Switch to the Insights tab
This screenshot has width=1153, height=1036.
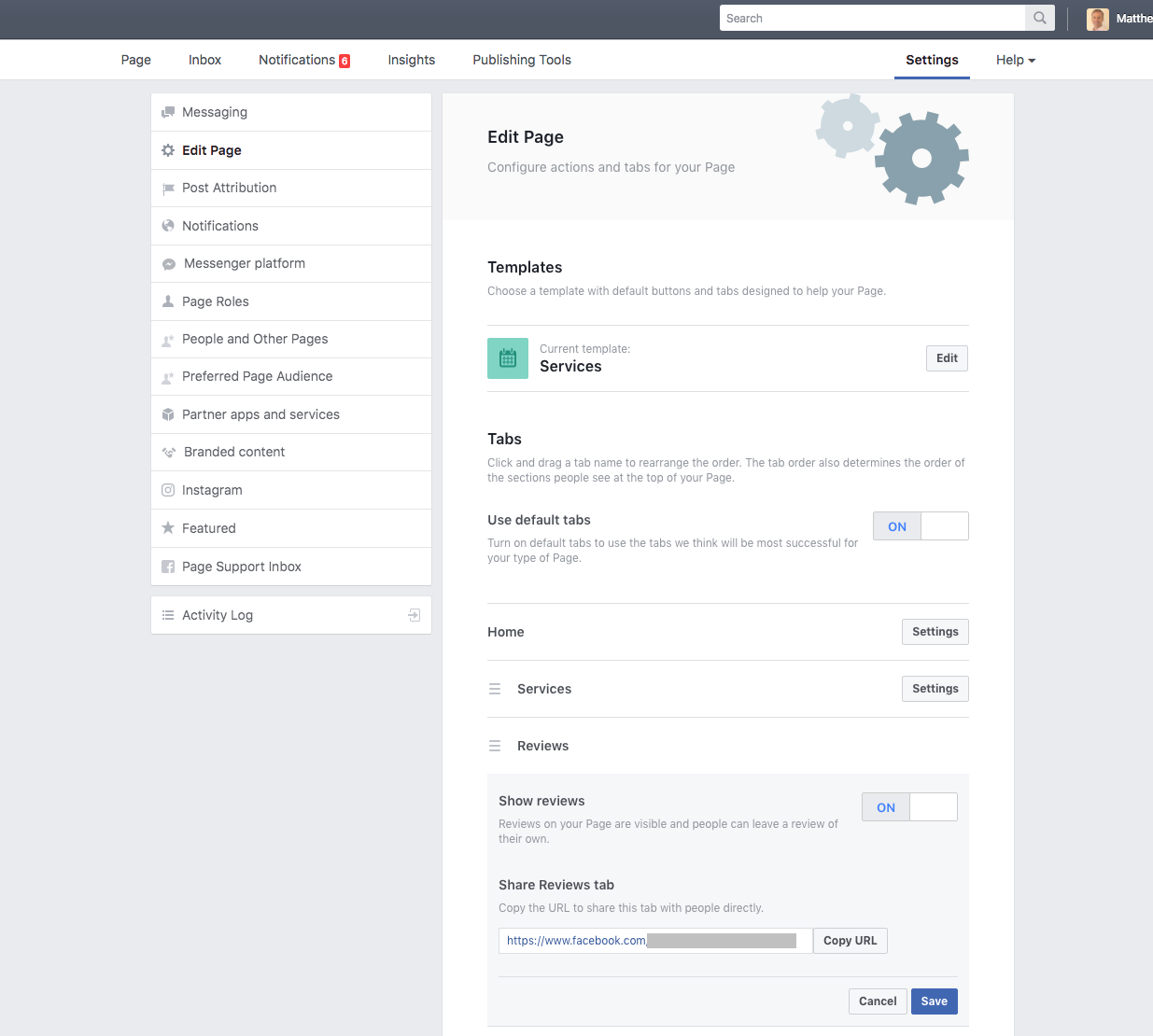412,60
